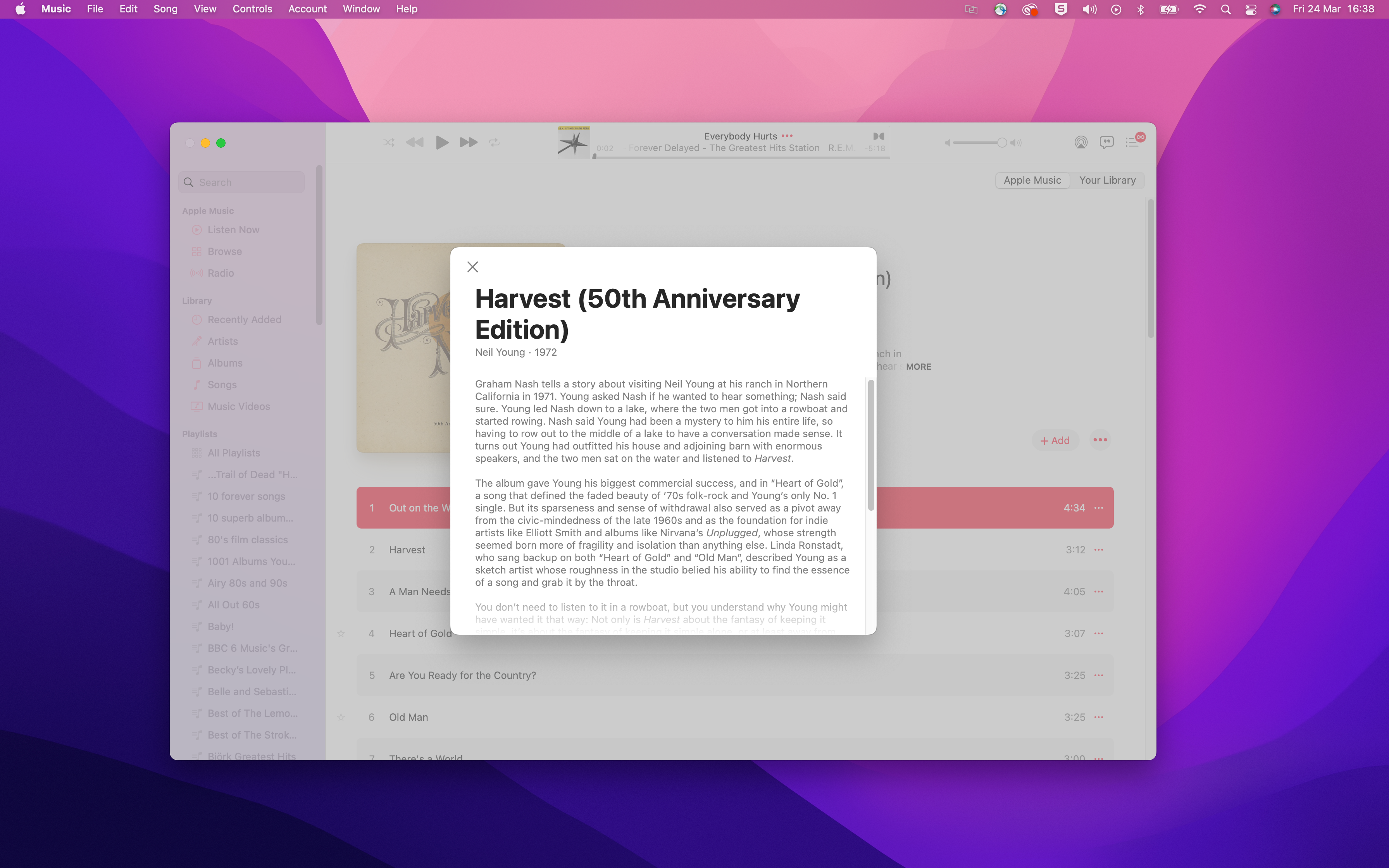Click the repeat playback icon
Viewport: 1389px width, 868px height.
click(x=494, y=142)
